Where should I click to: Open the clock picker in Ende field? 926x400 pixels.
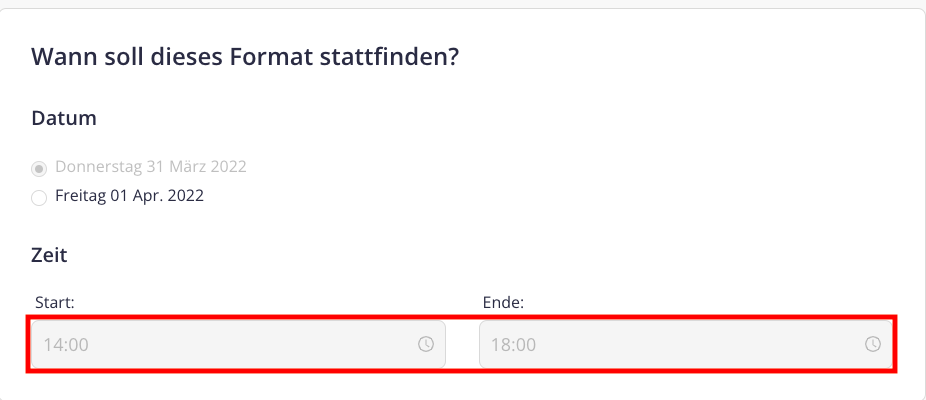coord(873,344)
